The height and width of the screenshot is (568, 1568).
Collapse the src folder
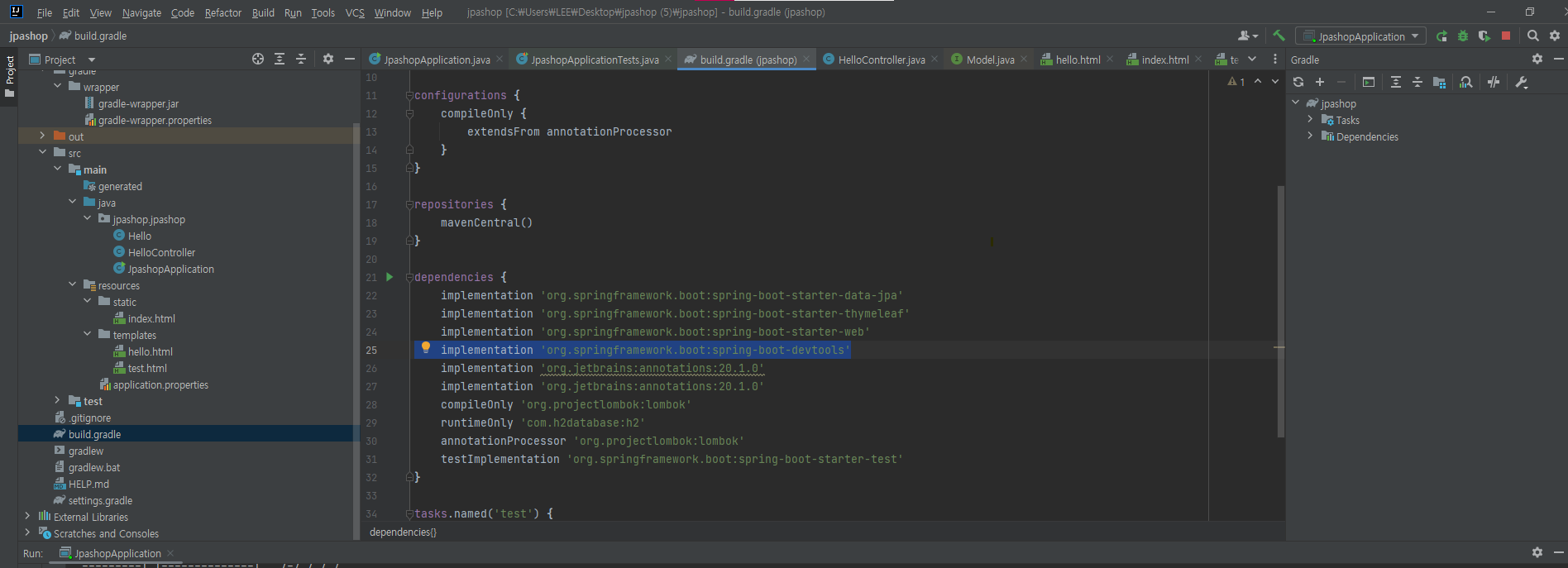(42, 152)
